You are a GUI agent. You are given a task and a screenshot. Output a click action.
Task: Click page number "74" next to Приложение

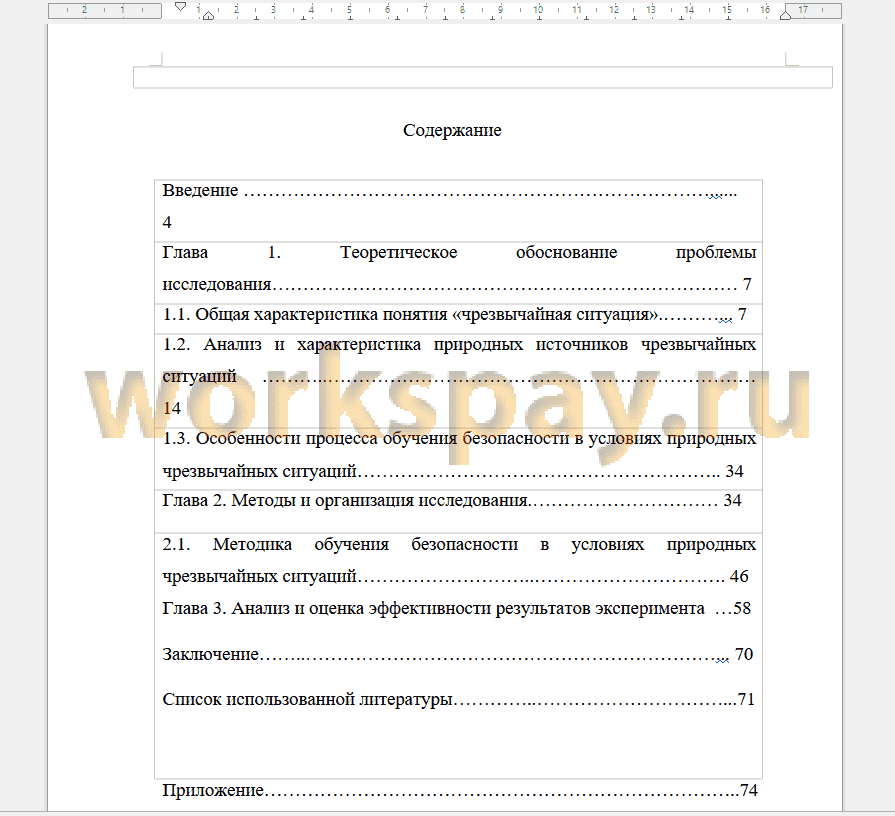coord(748,790)
